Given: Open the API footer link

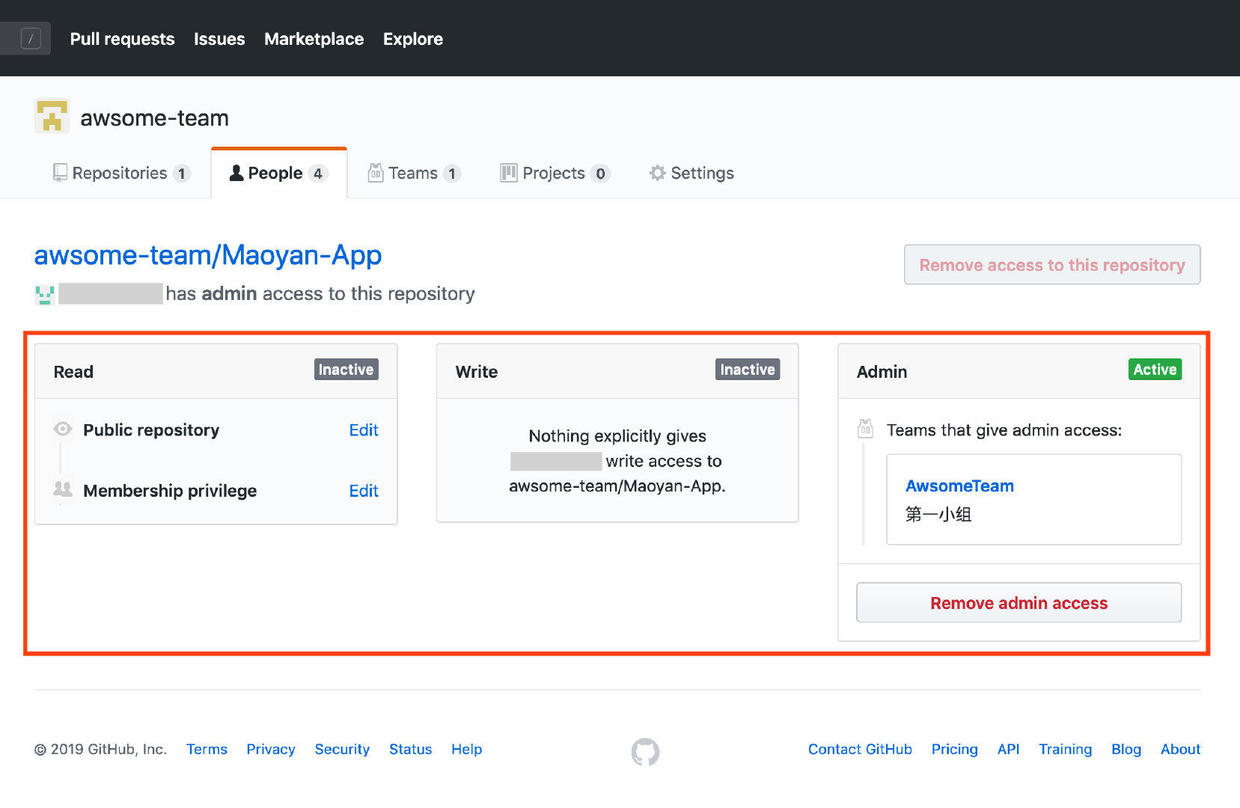Looking at the screenshot, I should click(x=1008, y=749).
